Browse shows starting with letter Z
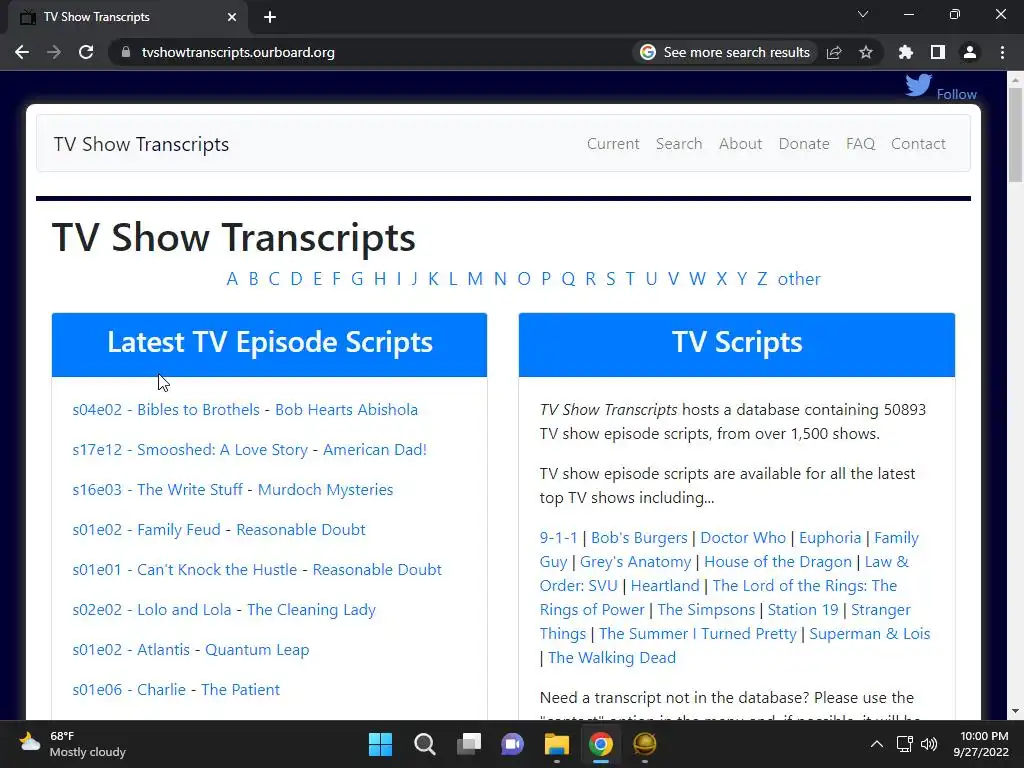This screenshot has height=768, width=1024. [x=761, y=279]
